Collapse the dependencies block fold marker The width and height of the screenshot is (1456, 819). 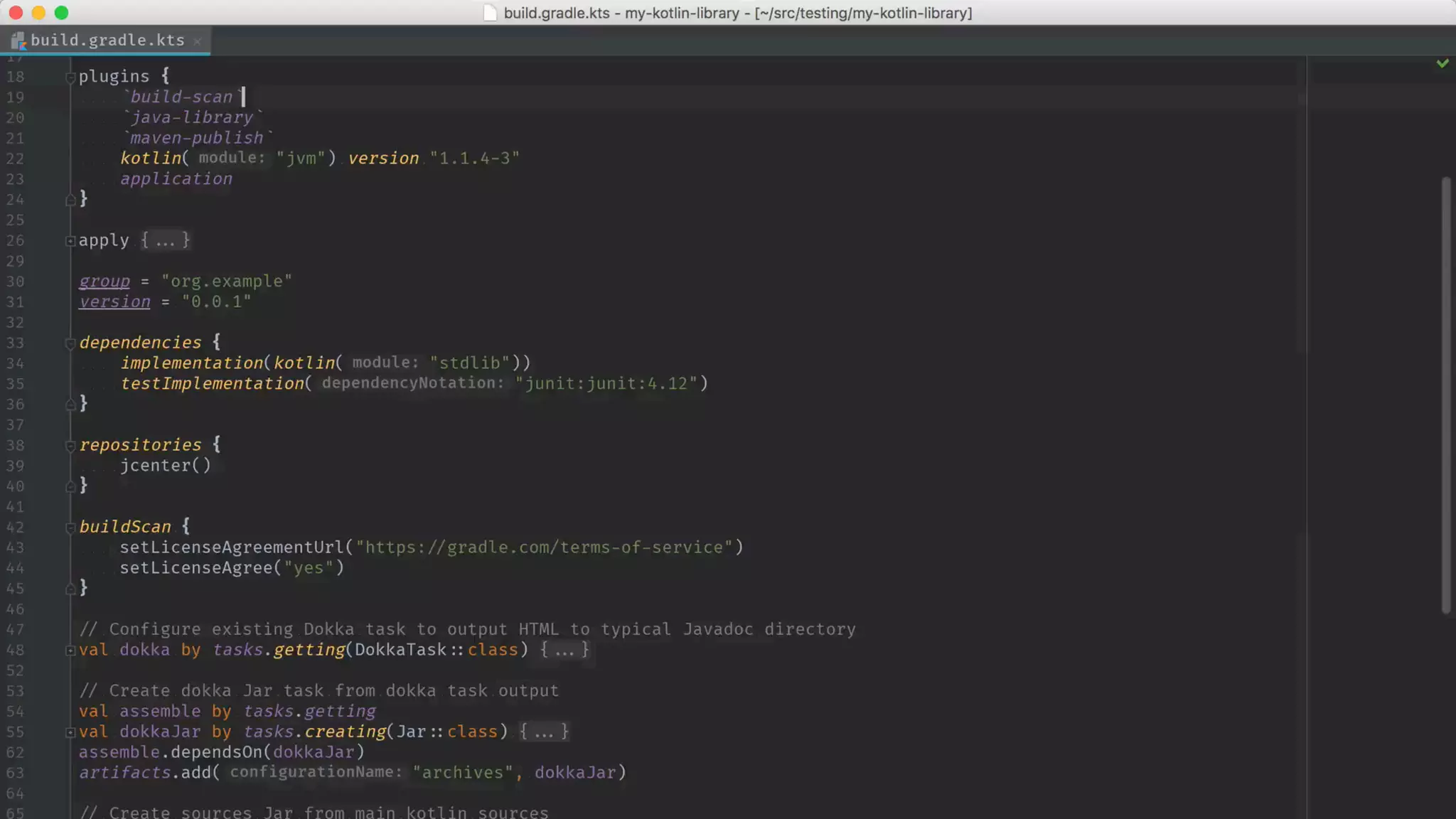70,343
